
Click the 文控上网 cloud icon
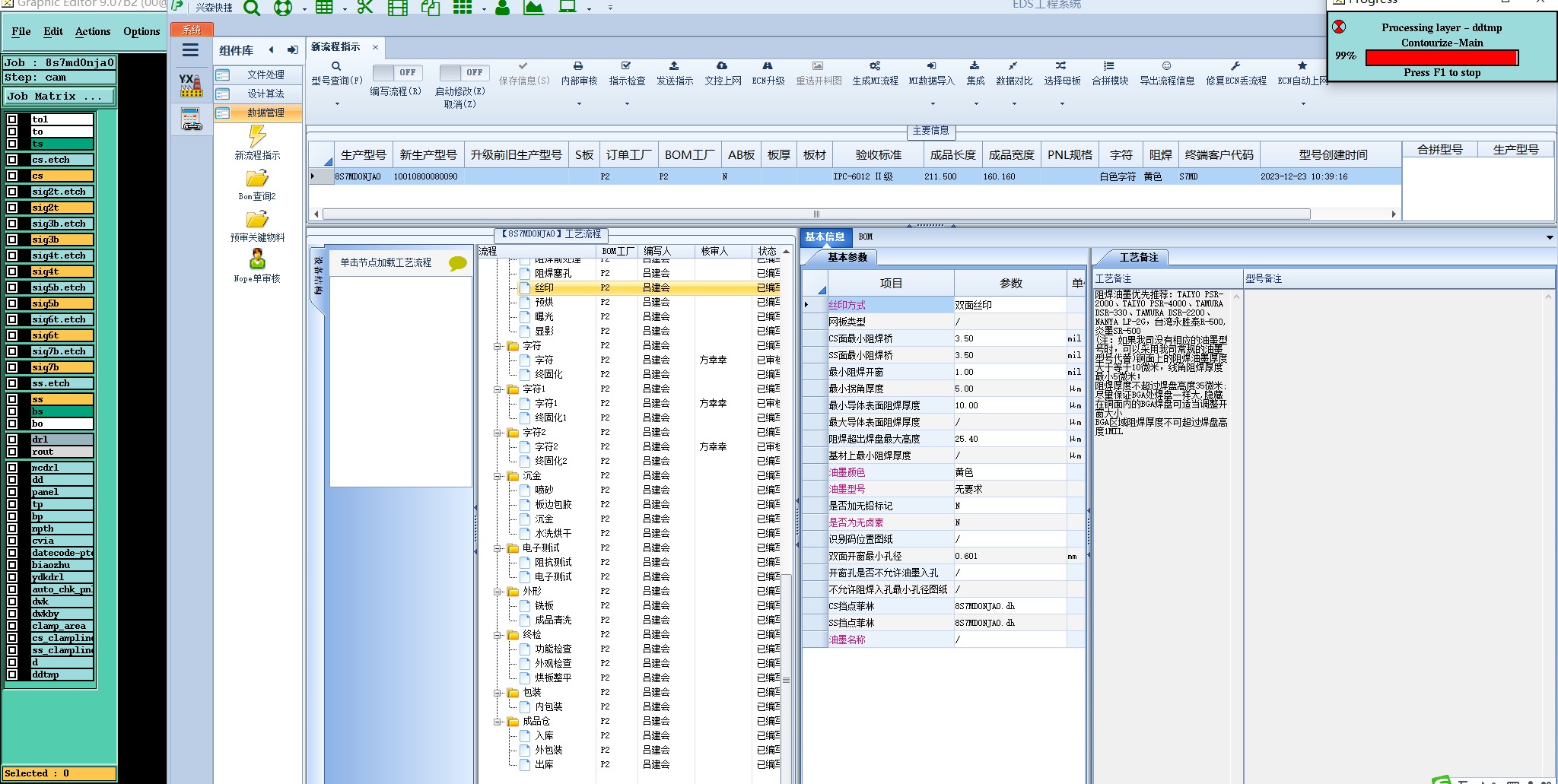pos(722,66)
